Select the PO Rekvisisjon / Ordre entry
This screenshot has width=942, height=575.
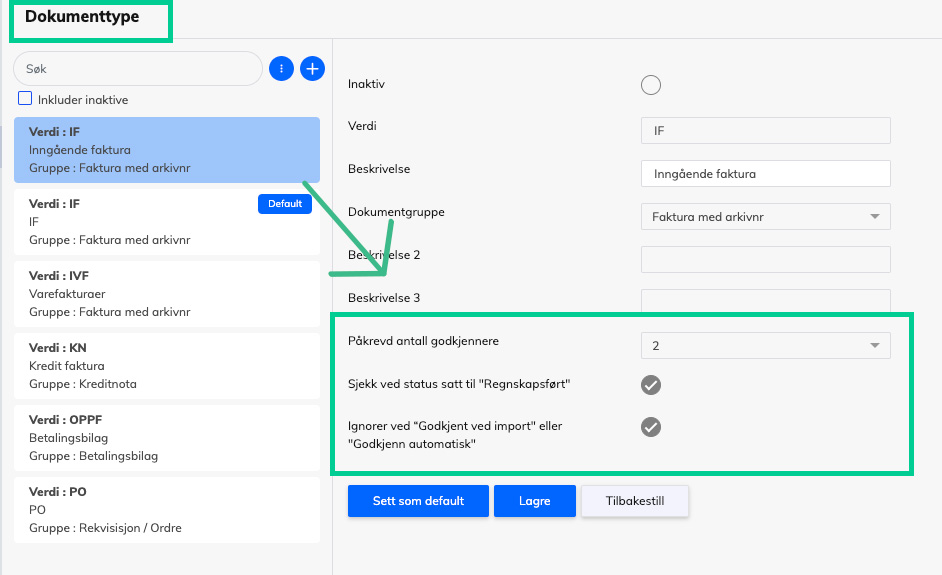coord(167,510)
